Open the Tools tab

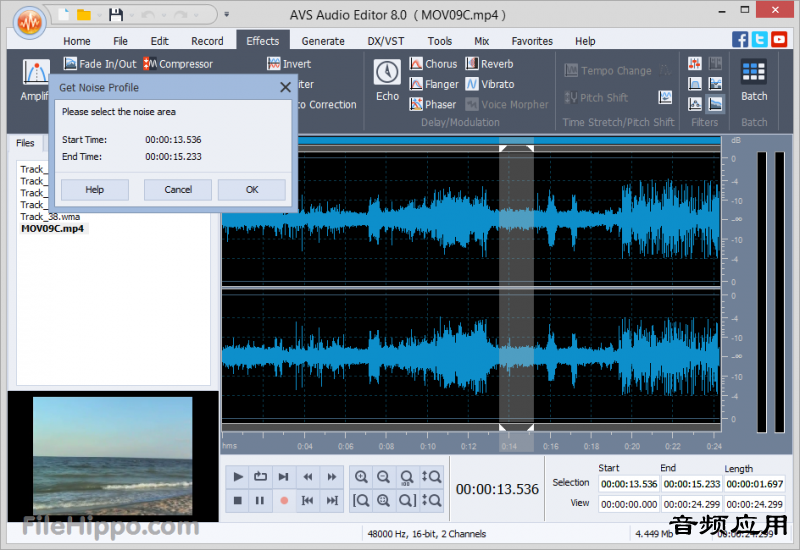(x=440, y=41)
